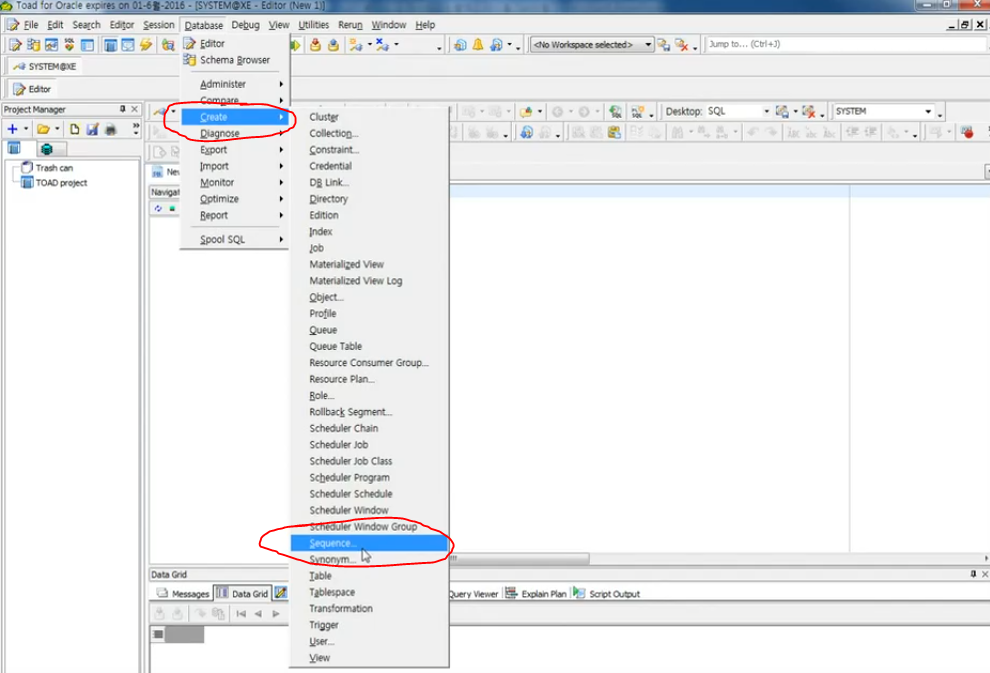This screenshot has width=990, height=673.
Task: Open the workspace selector dropdown
Action: pyautogui.click(x=648, y=45)
